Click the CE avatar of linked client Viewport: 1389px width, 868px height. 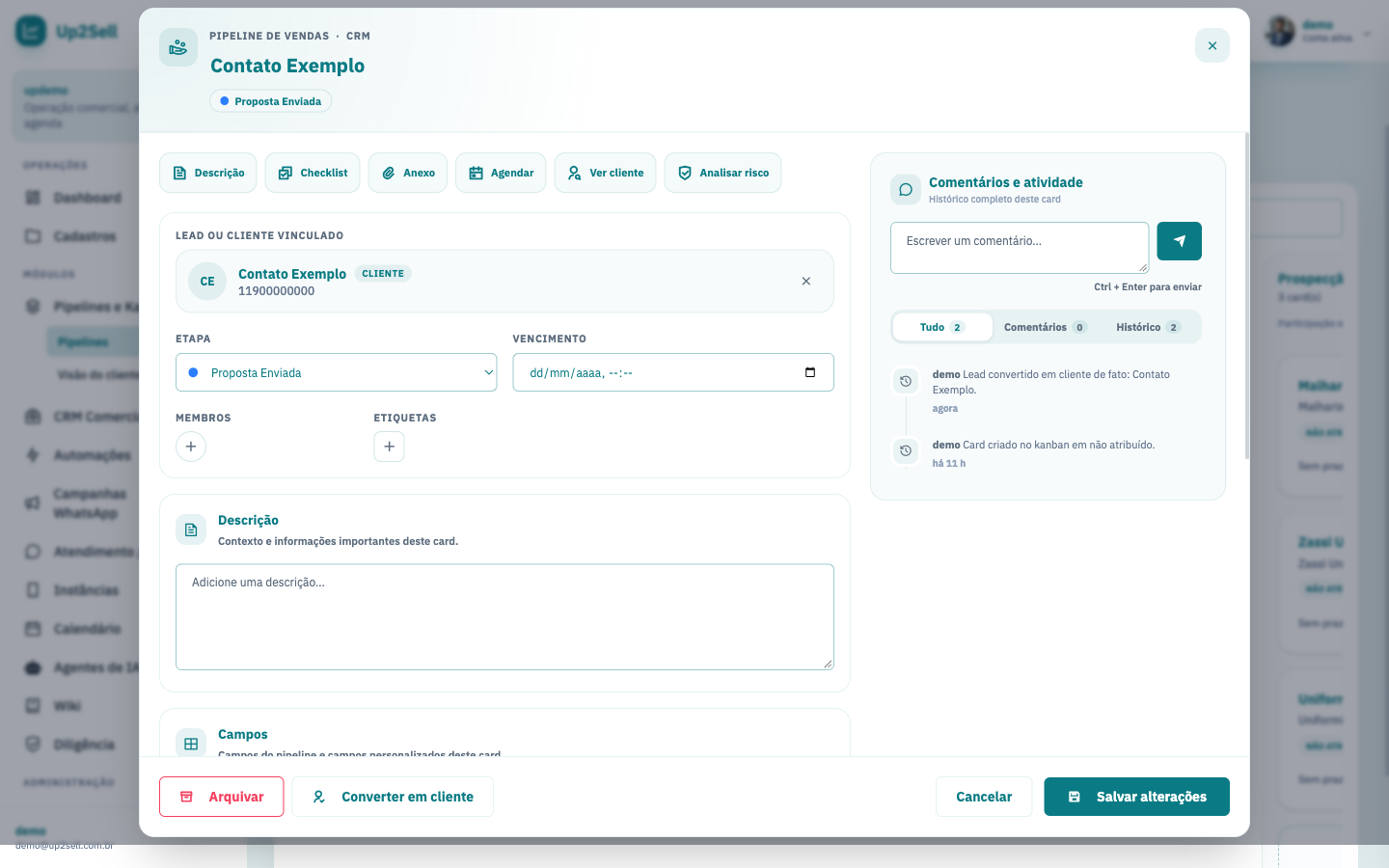click(x=207, y=282)
